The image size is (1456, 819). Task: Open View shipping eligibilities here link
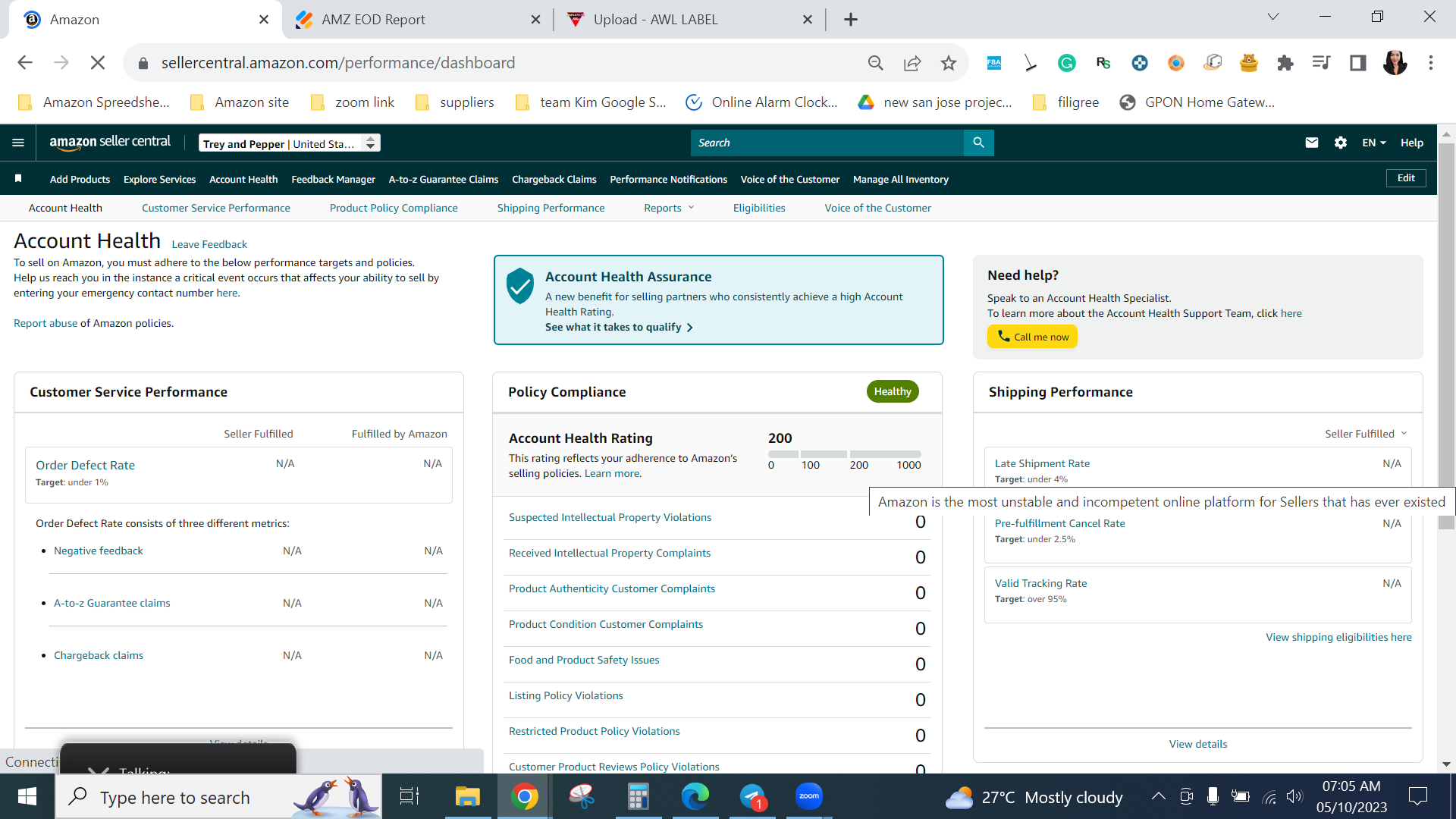[1338, 637]
